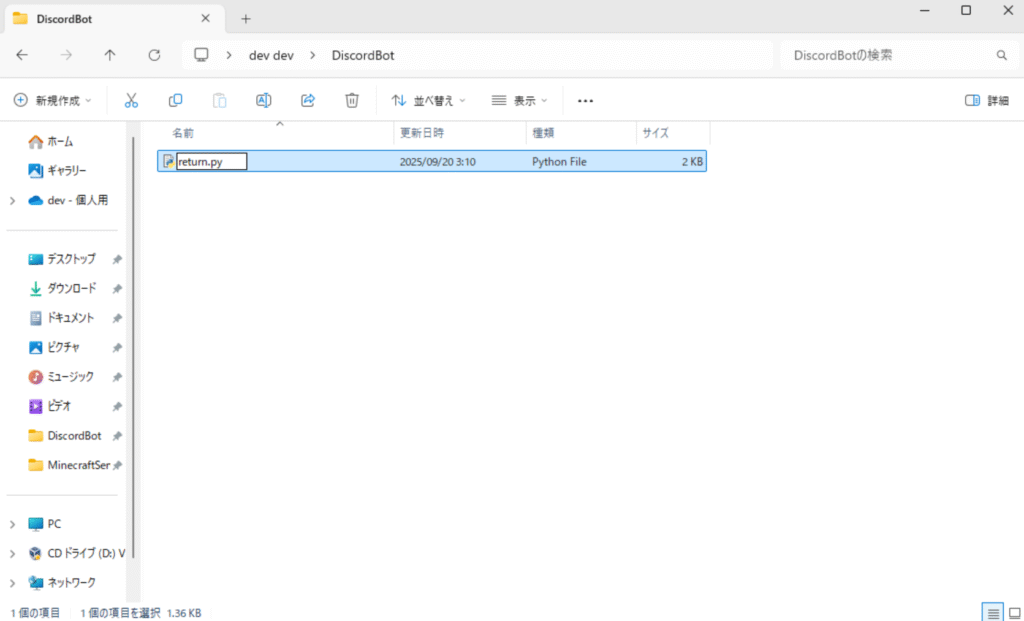Expand the ネットワーク tree node

coord(12,583)
